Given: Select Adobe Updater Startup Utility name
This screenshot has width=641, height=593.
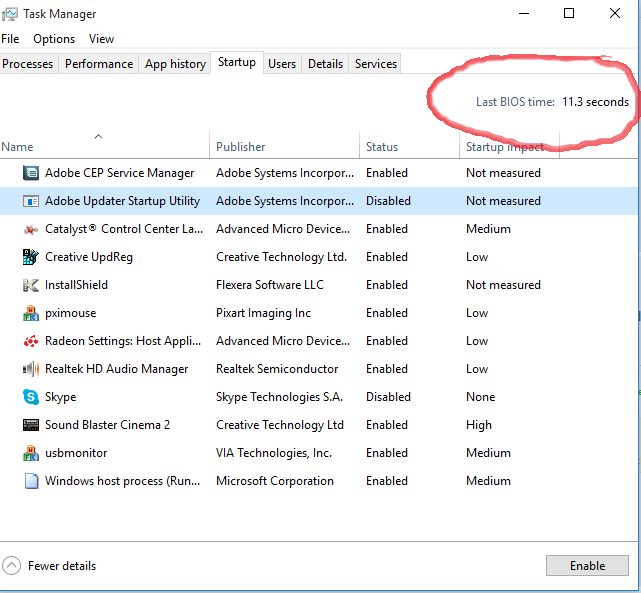Looking at the screenshot, I should point(122,201).
